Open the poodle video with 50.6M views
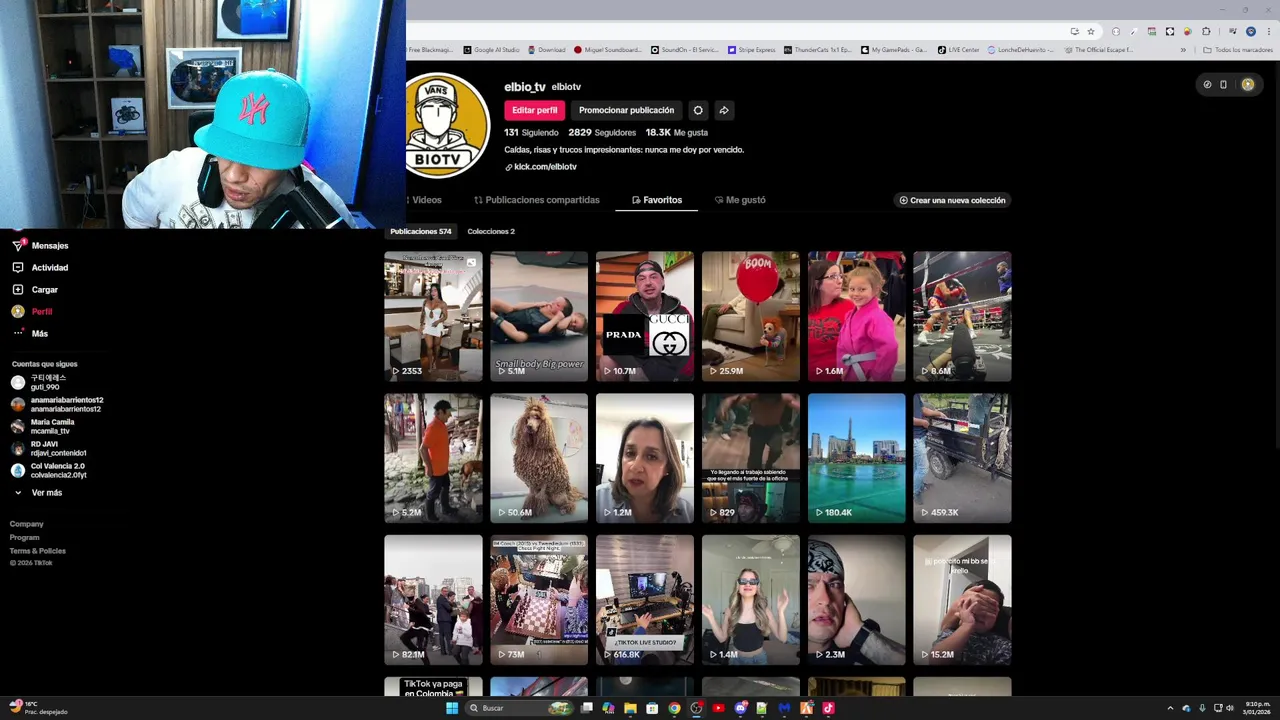 539,458
